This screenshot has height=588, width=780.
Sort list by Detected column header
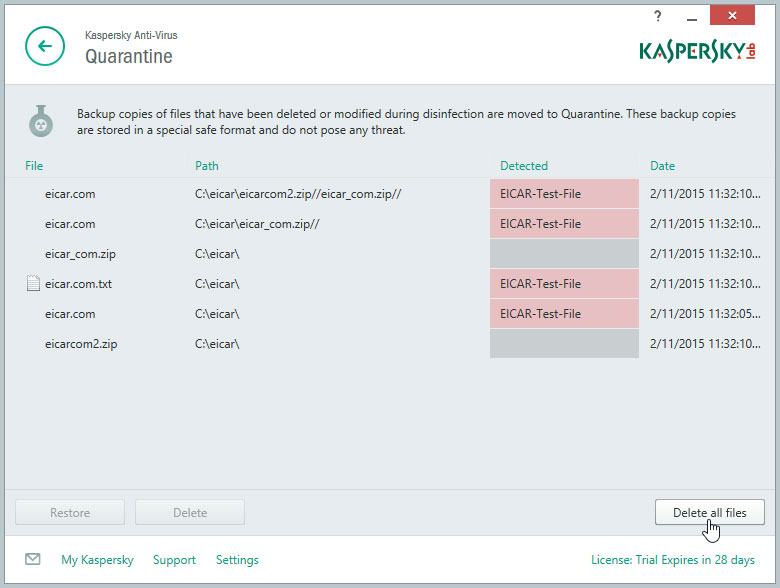524,166
